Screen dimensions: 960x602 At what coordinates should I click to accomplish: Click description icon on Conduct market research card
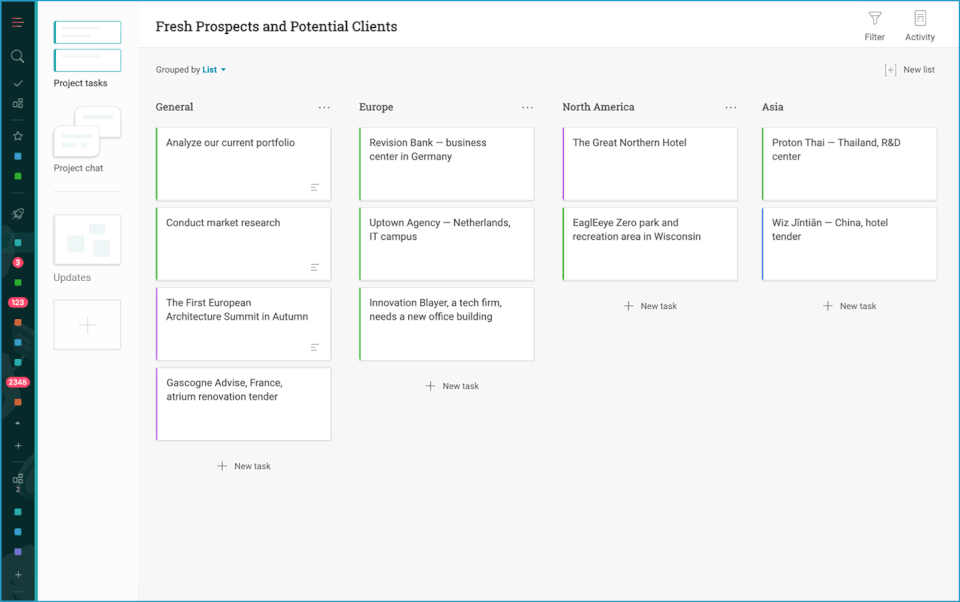(315, 267)
